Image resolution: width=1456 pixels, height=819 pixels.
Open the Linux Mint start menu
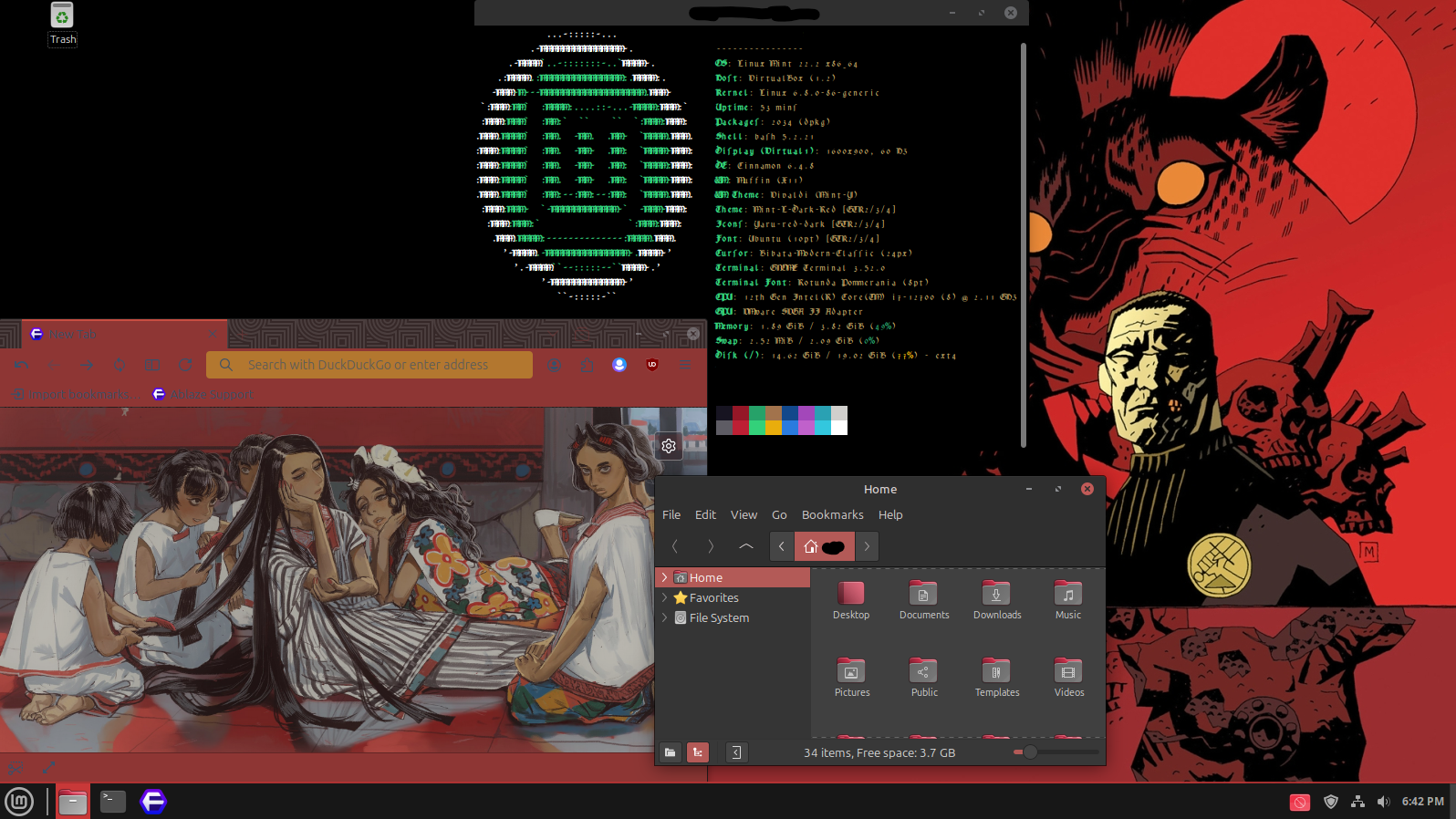pos(19,802)
